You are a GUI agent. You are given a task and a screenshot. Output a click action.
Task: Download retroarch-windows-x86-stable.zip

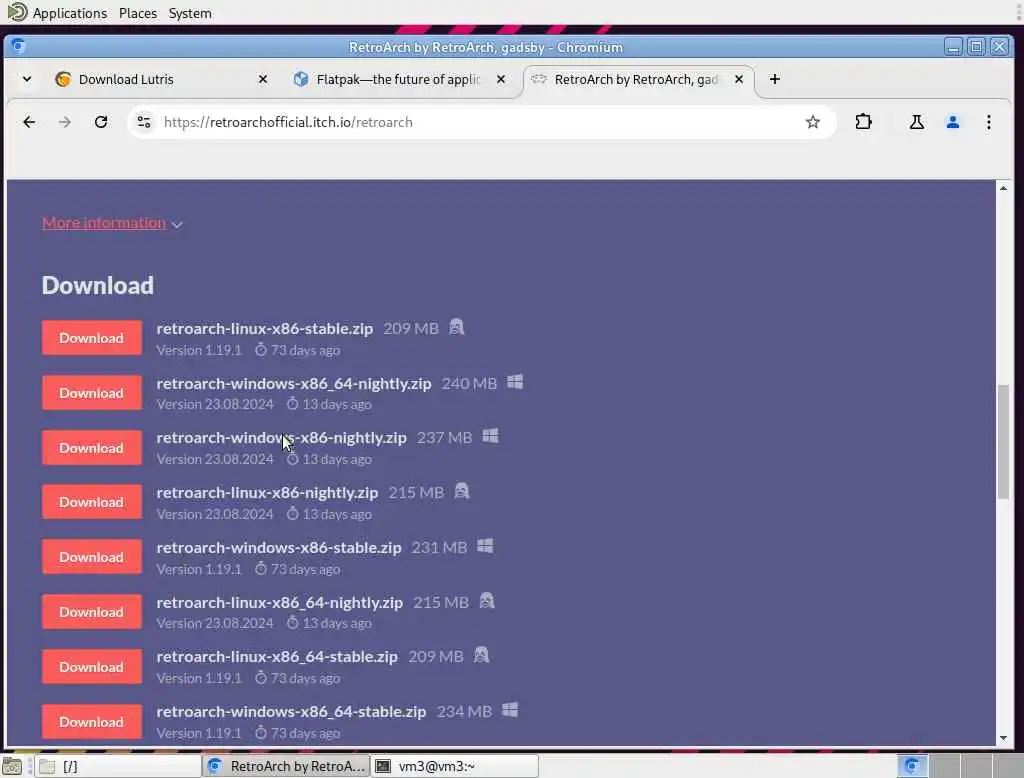[91, 557]
